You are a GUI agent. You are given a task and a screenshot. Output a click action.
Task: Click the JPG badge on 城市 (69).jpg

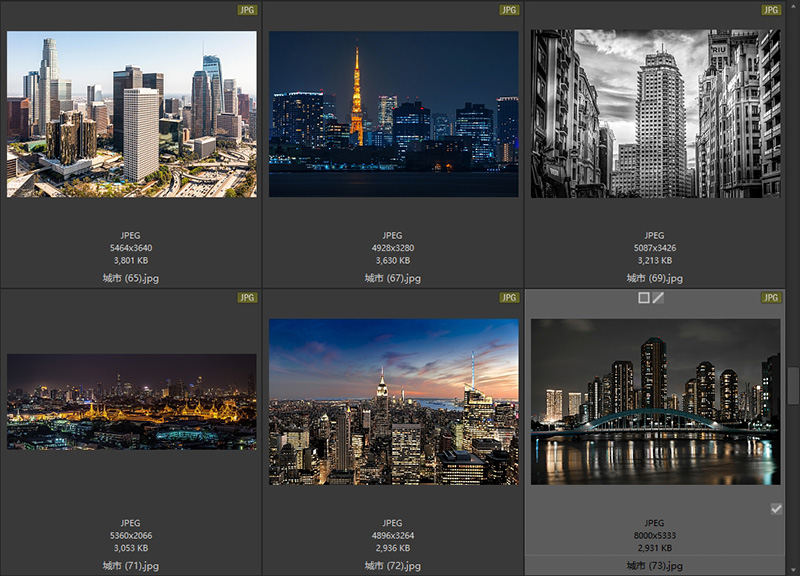click(772, 10)
